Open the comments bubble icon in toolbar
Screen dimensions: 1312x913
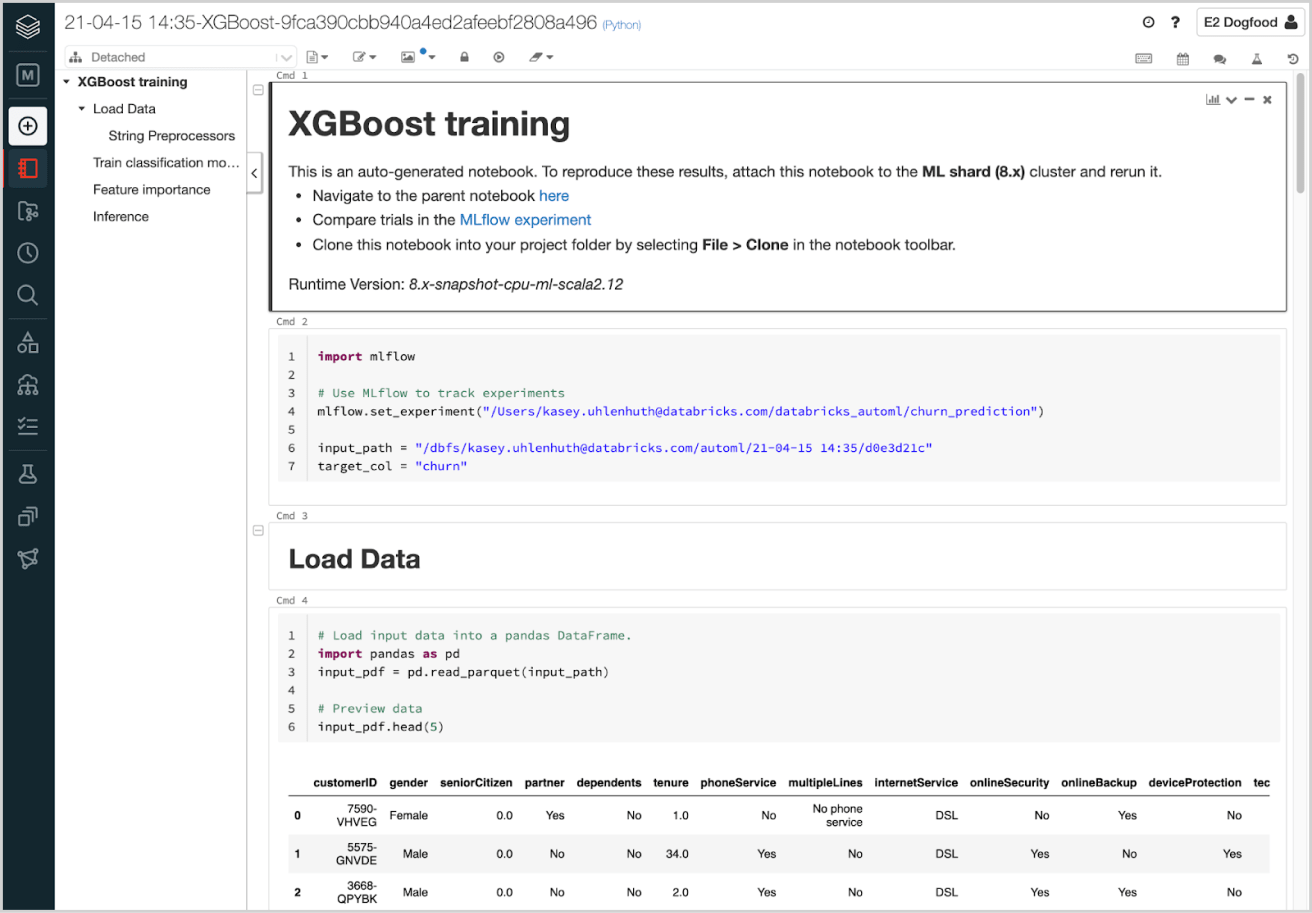(x=1220, y=58)
